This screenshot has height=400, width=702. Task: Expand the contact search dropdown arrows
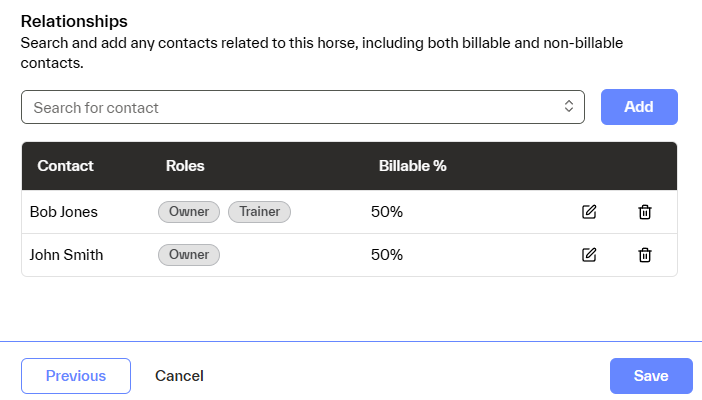tap(568, 107)
